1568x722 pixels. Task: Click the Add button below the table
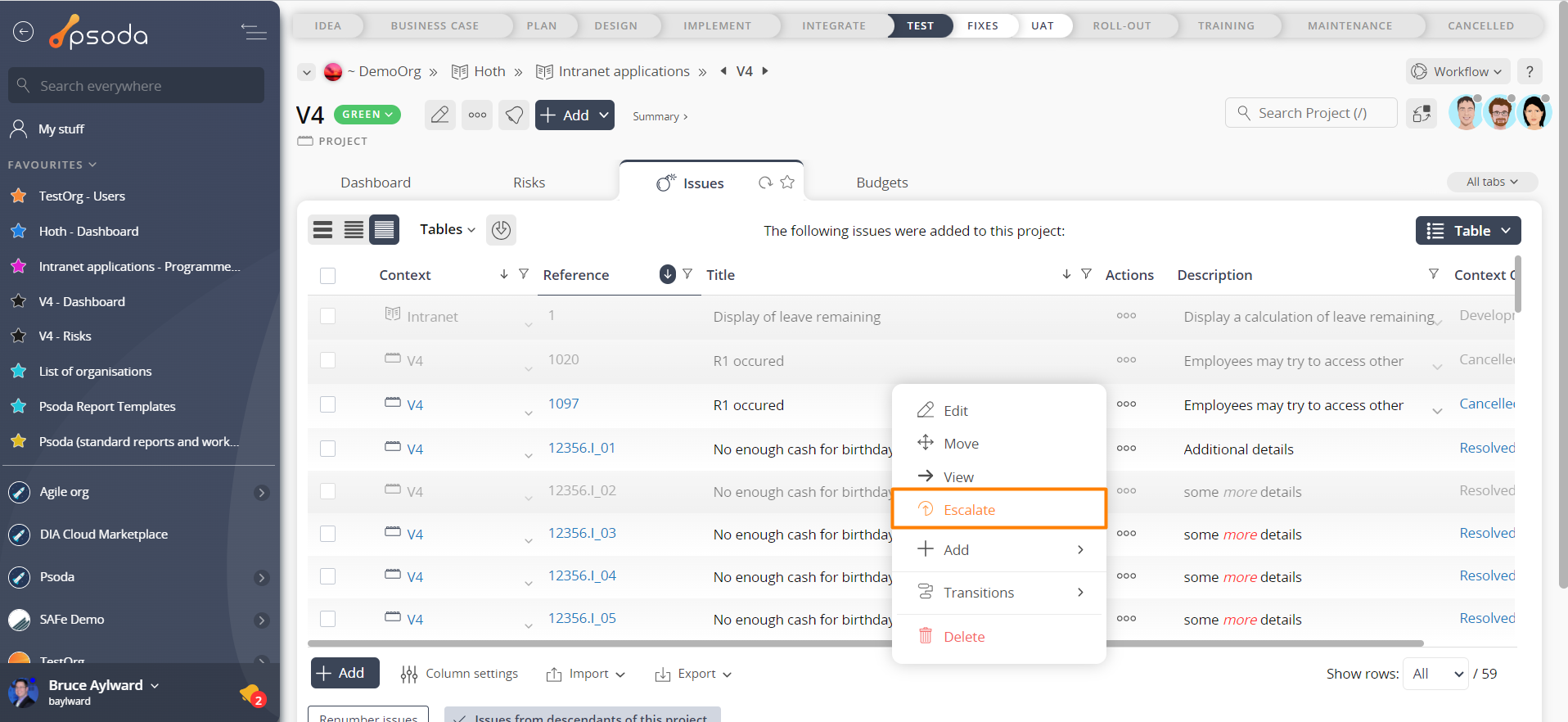(x=345, y=673)
